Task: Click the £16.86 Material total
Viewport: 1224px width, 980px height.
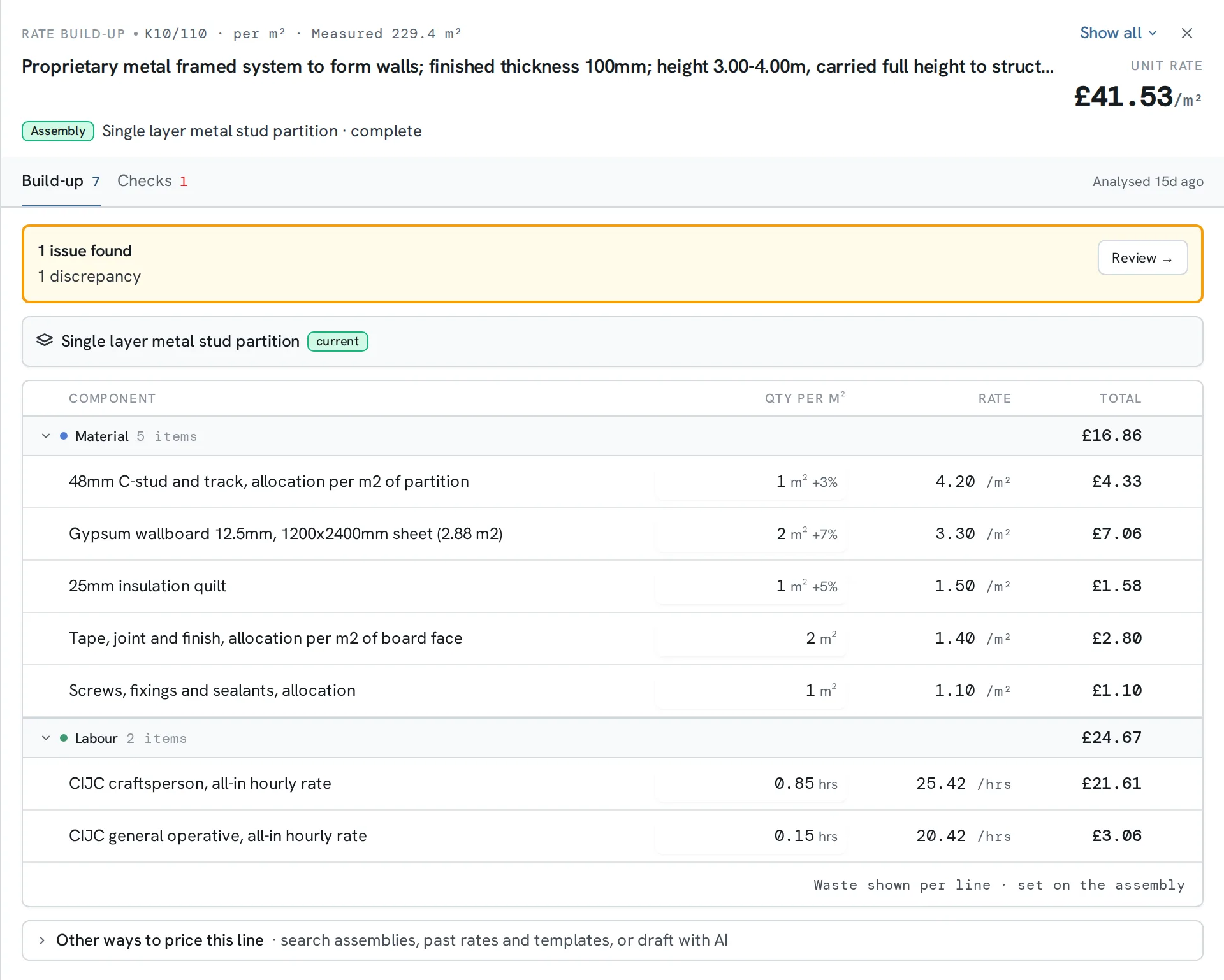Action: point(1112,436)
